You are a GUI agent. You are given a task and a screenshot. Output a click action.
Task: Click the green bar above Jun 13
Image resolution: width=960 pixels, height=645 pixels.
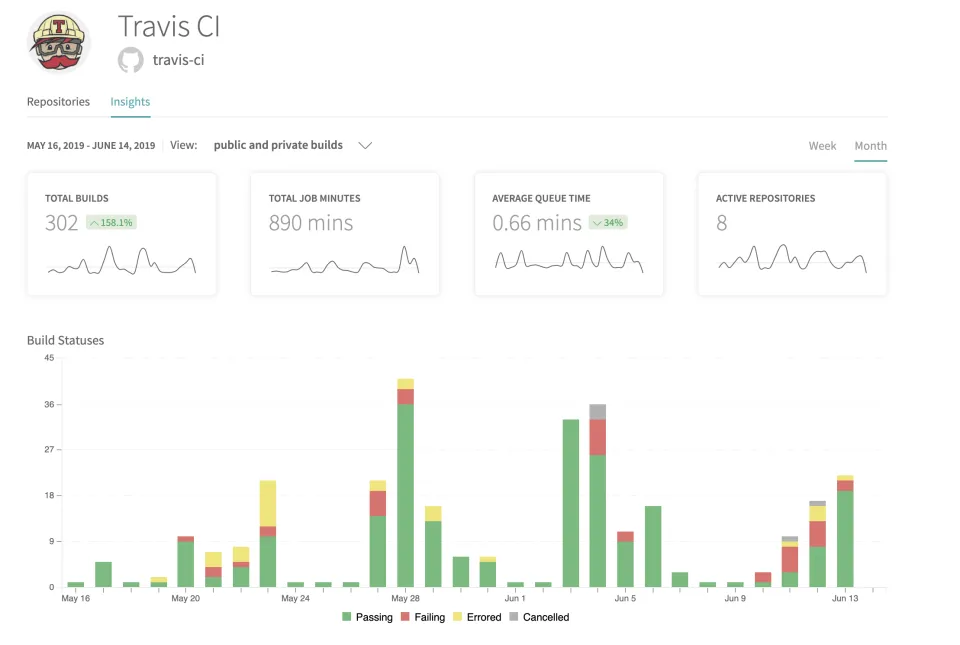click(x=845, y=539)
